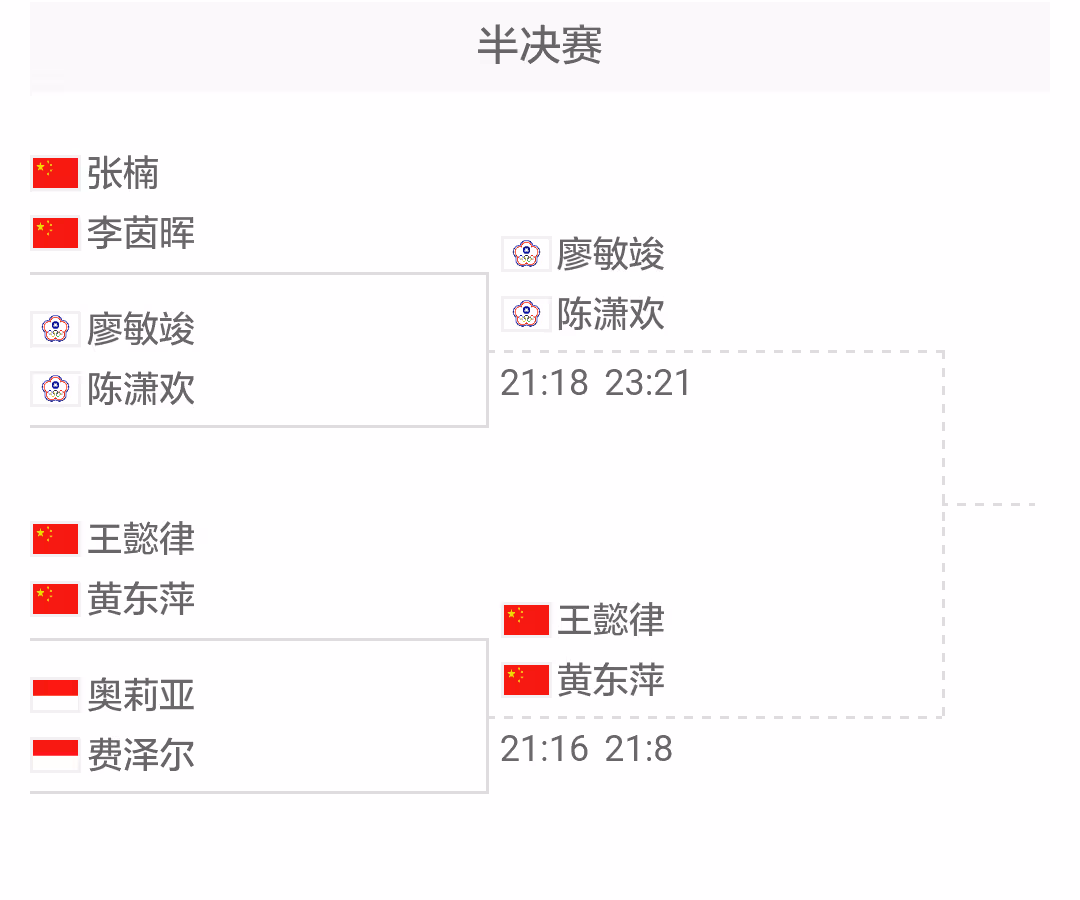Click the China flag beside 张楠

coord(55,172)
